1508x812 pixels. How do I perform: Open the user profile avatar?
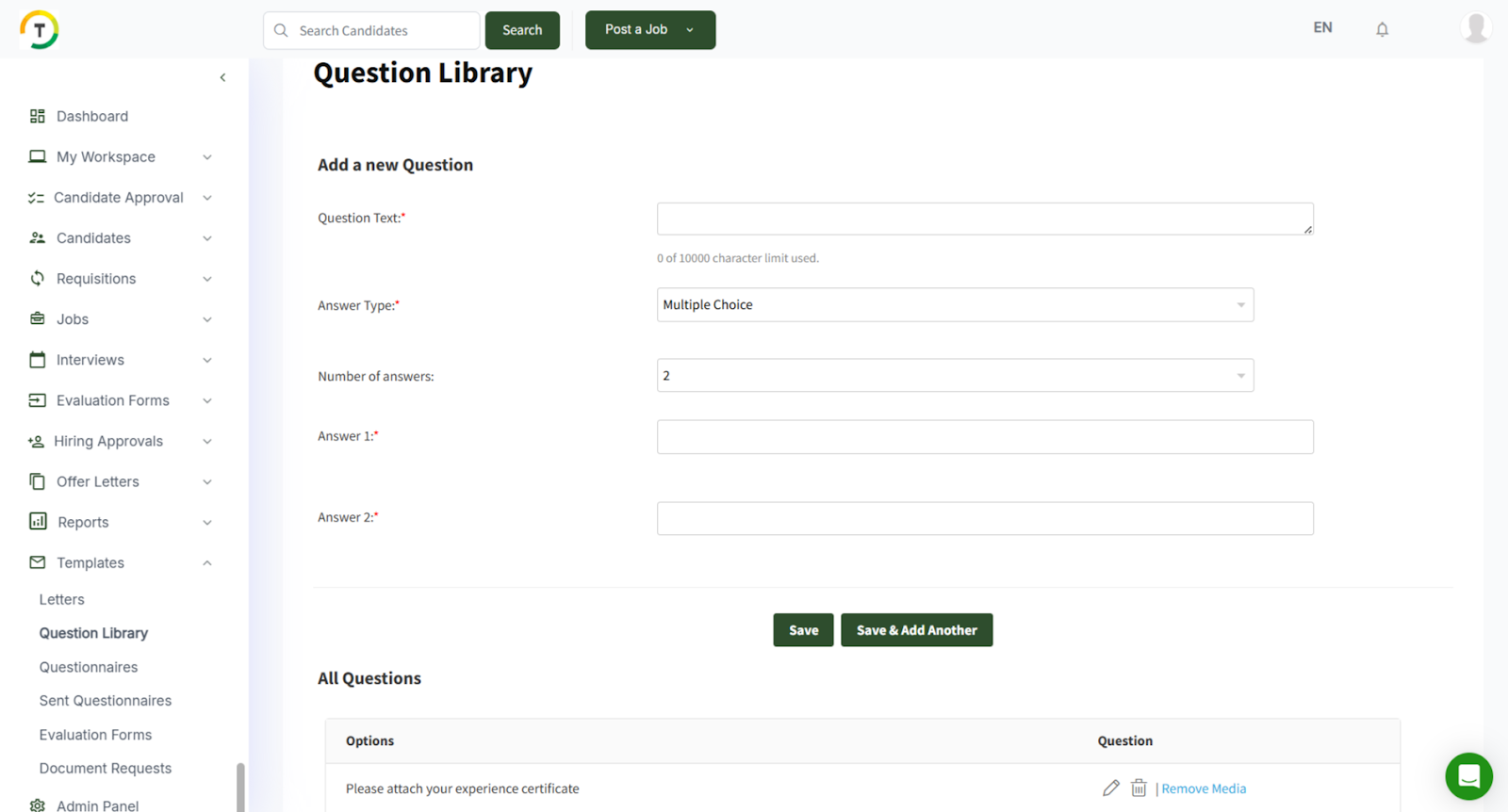[x=1475, y=28]
